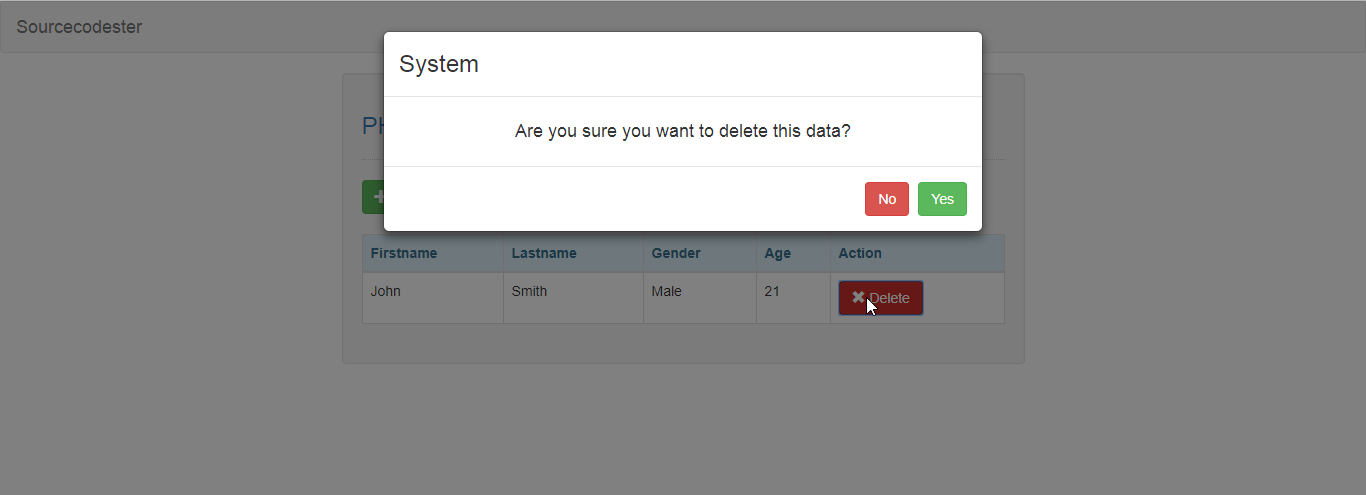Click the age cell showing 21
Image resolution: width=1366 pixels, height=495 pixels.
pyautogui.click(x=772, y=292)
